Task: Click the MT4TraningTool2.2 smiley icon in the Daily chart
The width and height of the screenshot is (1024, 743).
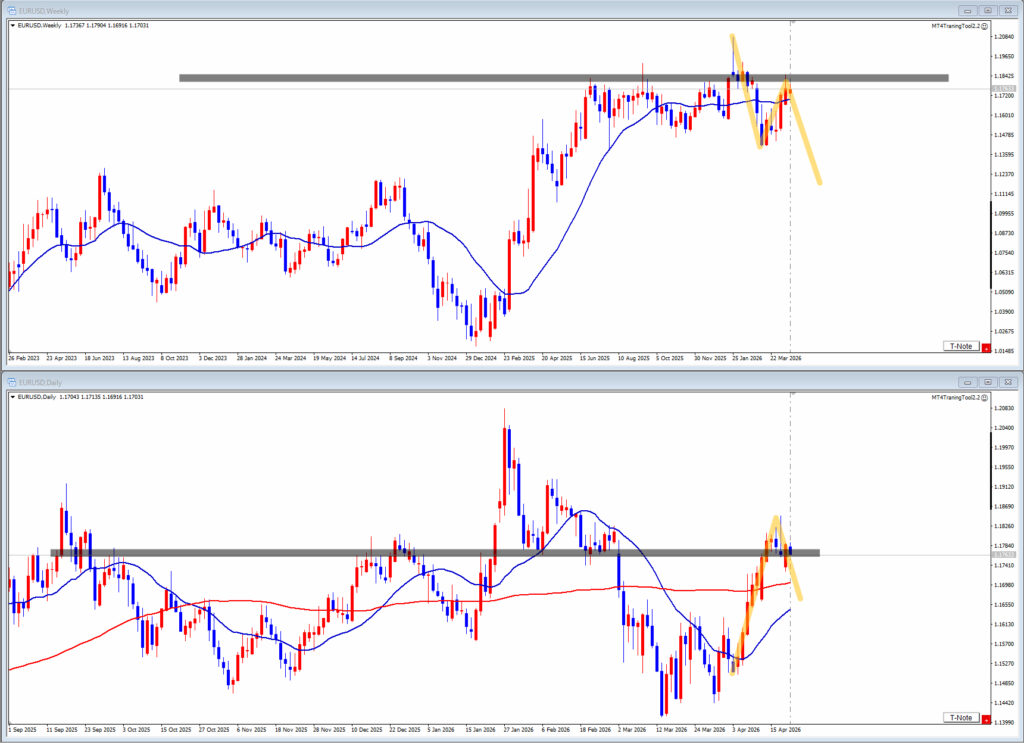Action: [985, 397]
